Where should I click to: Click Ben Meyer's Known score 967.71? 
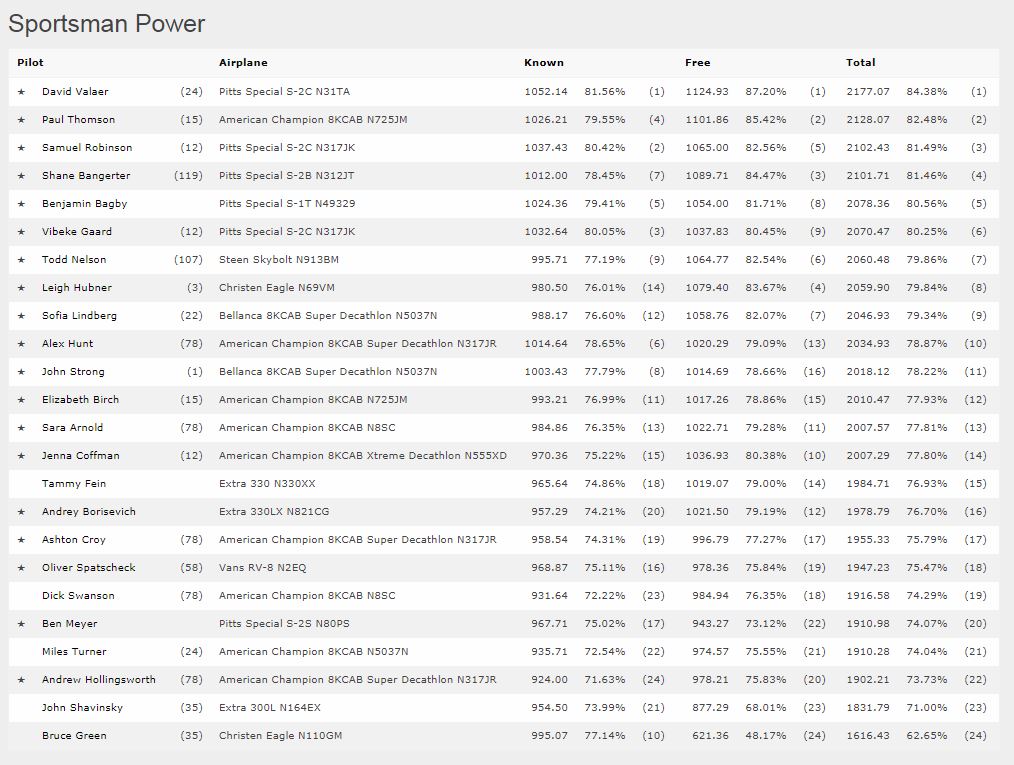click(x=549, y=624)
